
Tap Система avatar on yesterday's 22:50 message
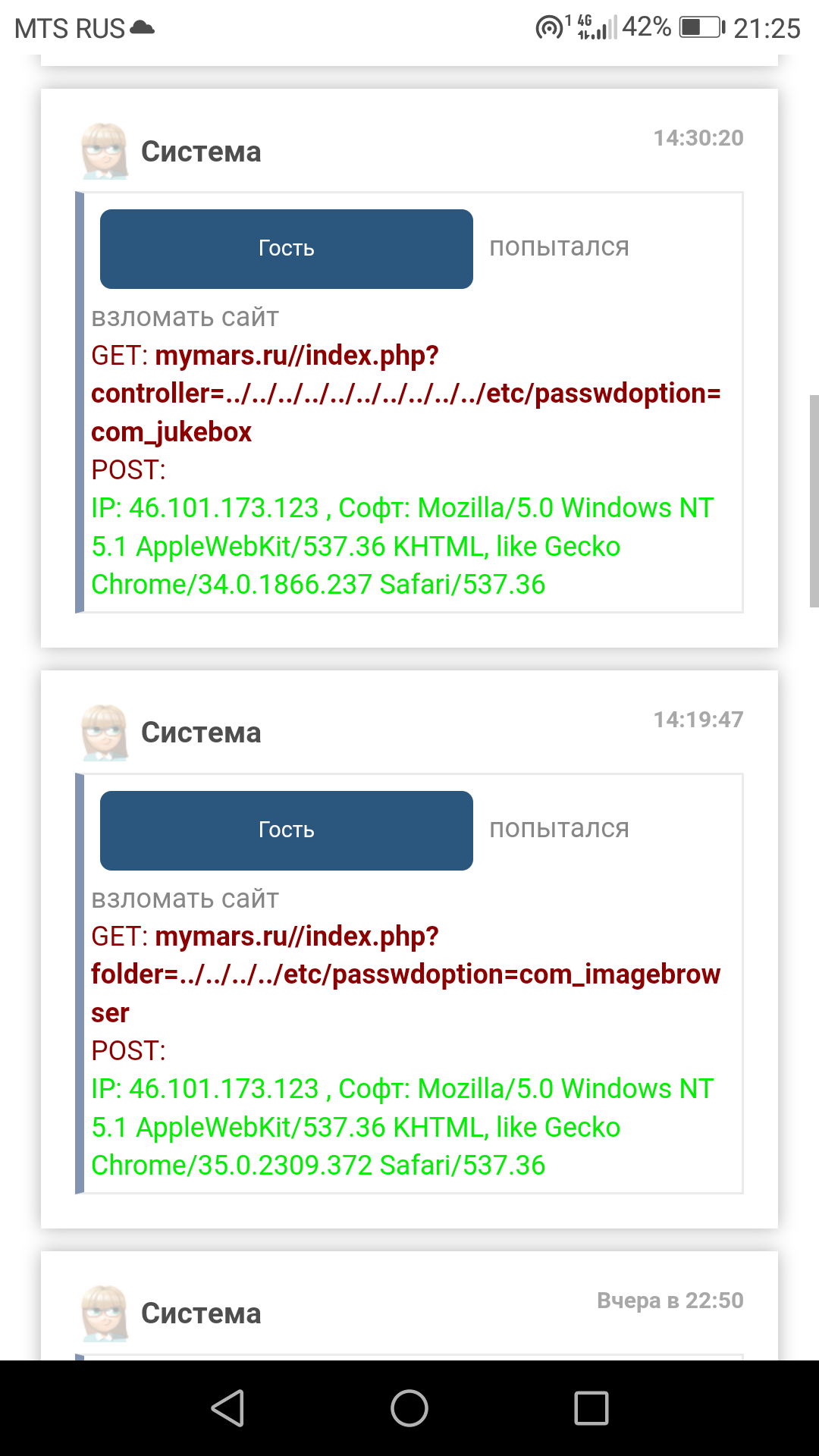click(105, 1313)
